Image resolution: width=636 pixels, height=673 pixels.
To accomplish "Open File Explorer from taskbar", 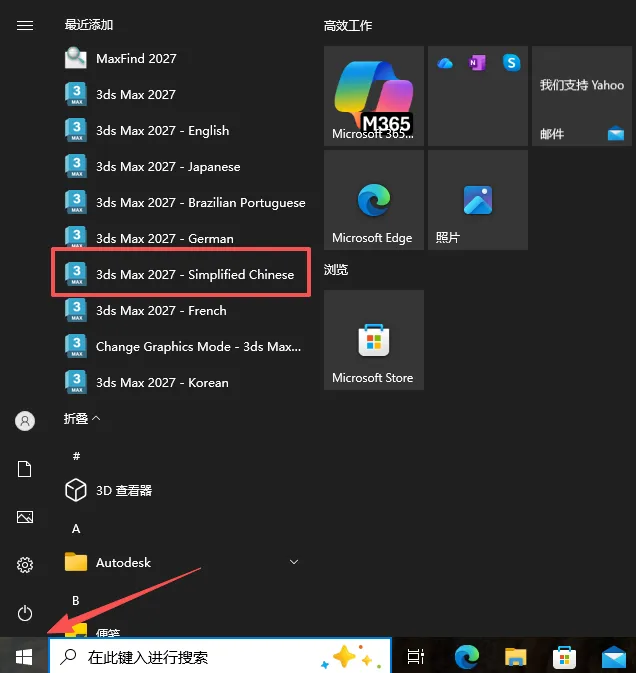I will tap(515, 657).
